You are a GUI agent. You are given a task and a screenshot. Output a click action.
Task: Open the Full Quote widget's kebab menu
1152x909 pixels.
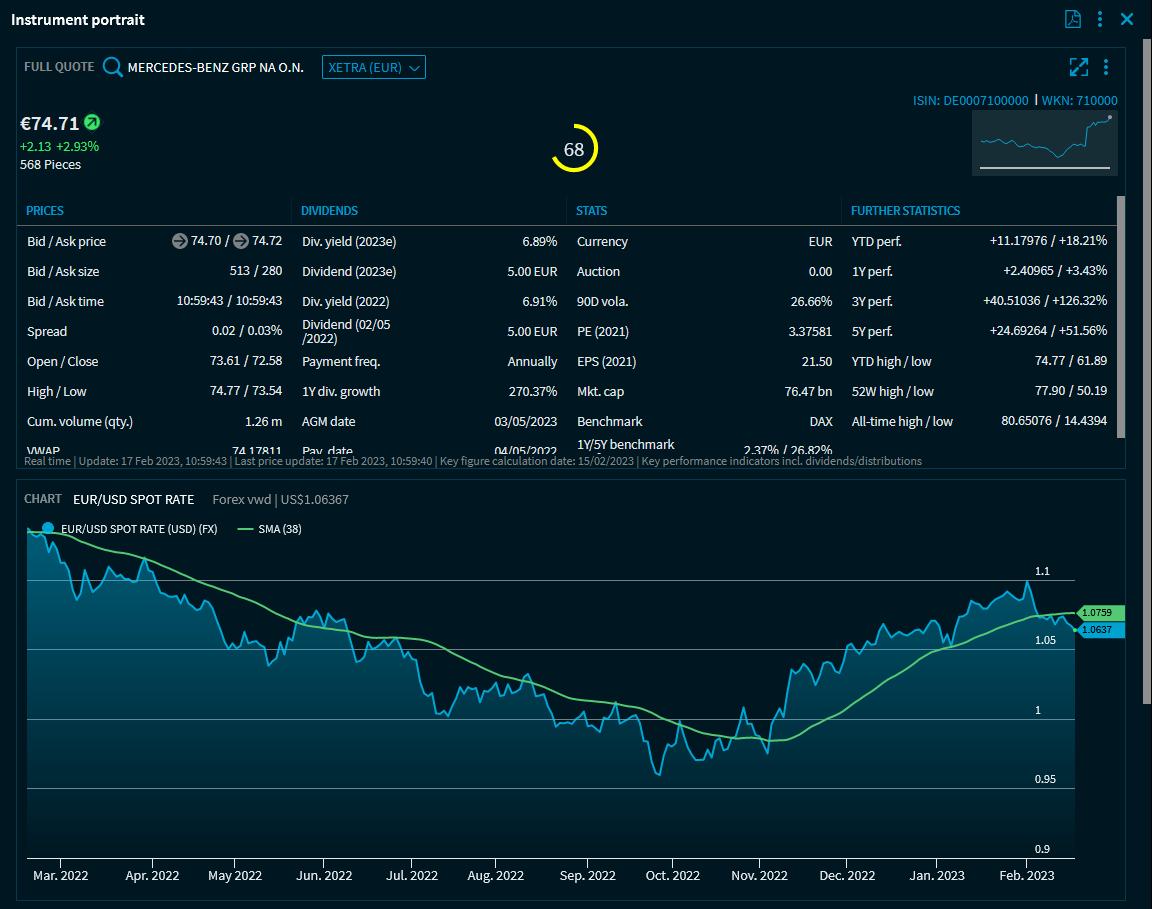point(1106,67)
